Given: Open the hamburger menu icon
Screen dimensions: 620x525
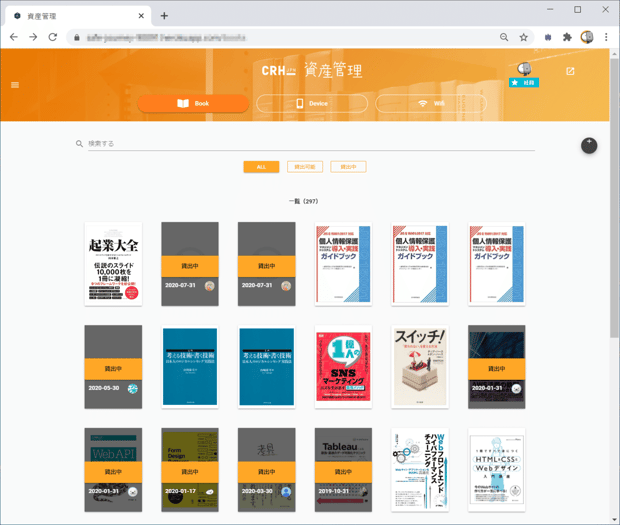Looking at the screenshot, I should point(15,85).
